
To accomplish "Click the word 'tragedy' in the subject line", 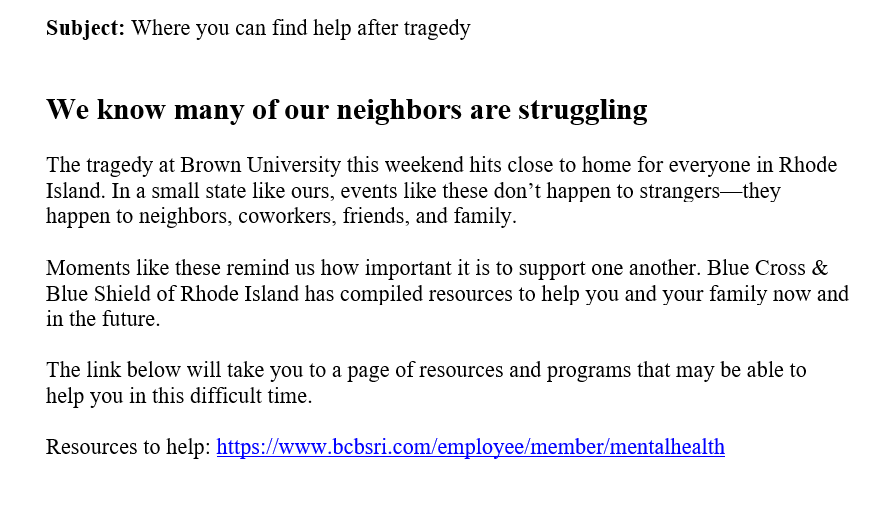I will (436, 28).
